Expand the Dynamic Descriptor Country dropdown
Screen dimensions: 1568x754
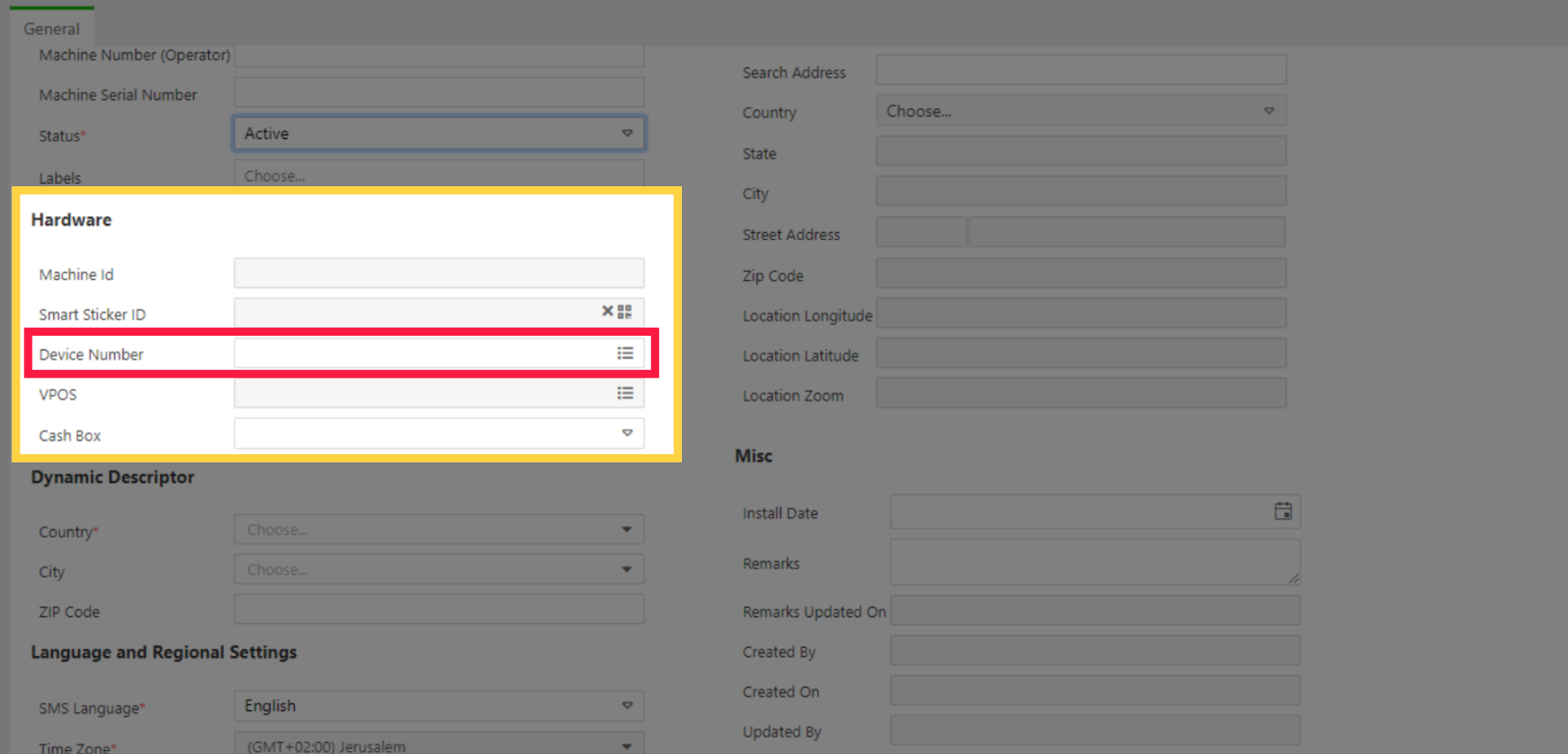click(439, 529)
